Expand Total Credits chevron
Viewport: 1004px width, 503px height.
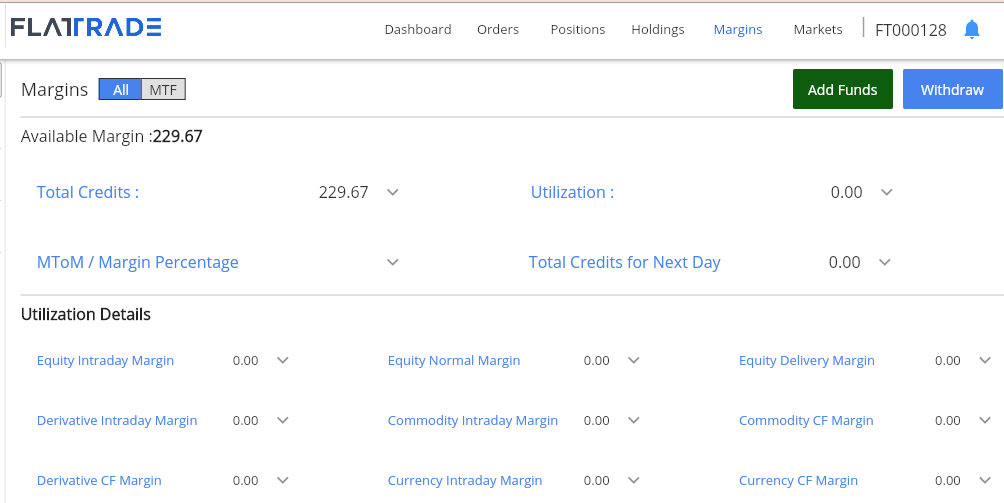pyautogui.click(x=393, y=192)
